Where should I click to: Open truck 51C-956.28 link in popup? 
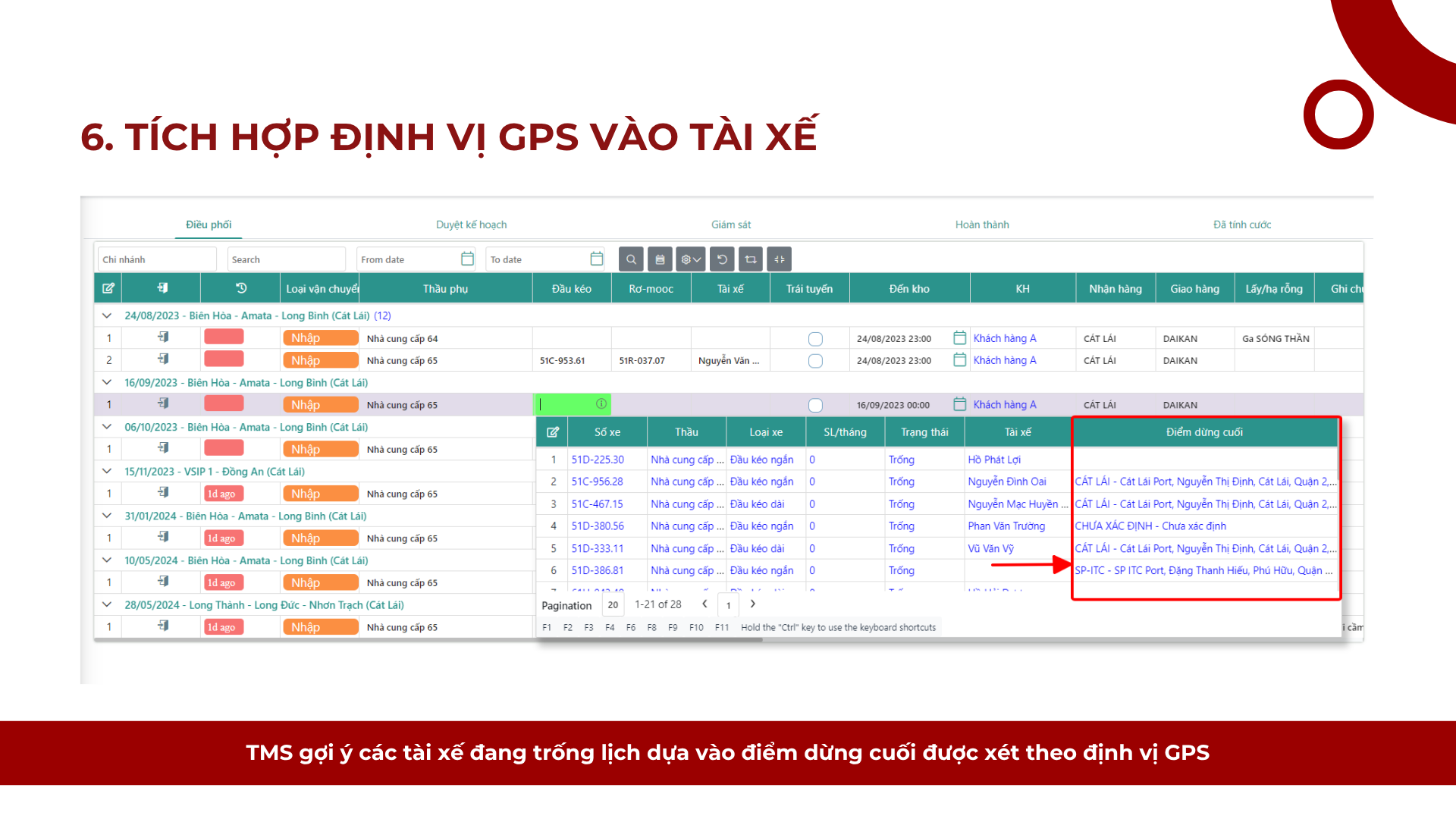point(597,482)
